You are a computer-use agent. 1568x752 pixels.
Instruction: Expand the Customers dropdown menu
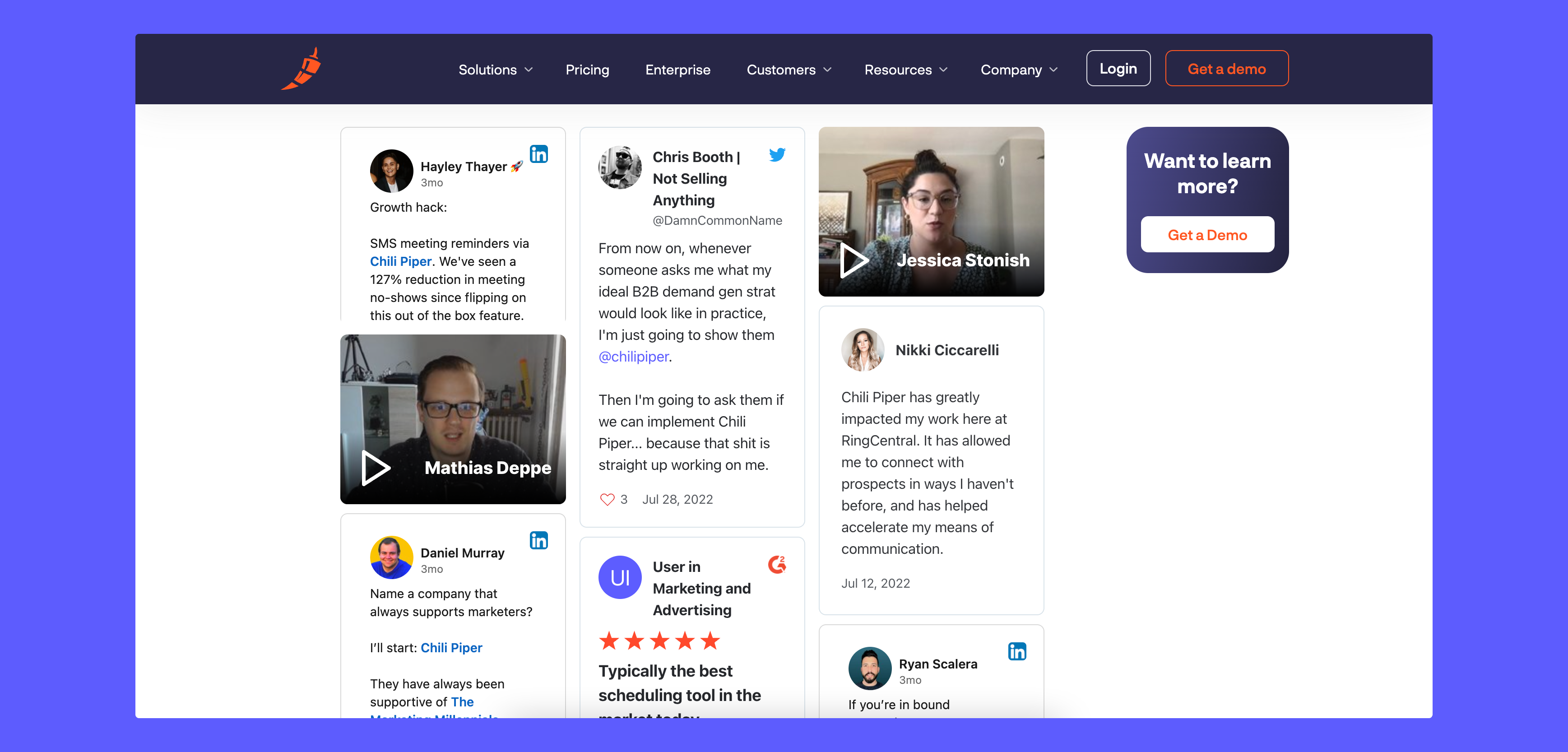[789, 70]
